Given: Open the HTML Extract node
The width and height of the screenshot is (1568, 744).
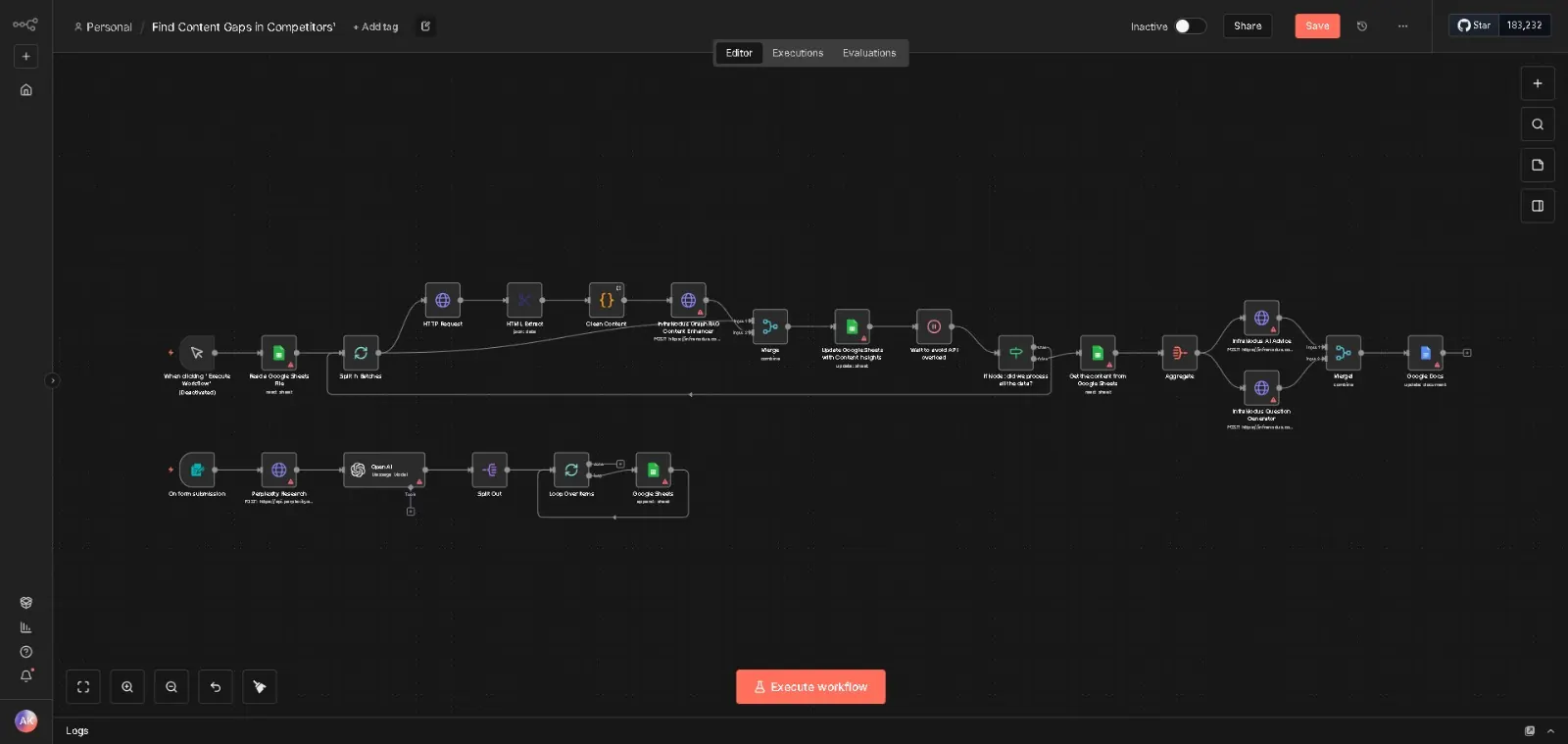Looking at the screenshot, I should (524, 300).
